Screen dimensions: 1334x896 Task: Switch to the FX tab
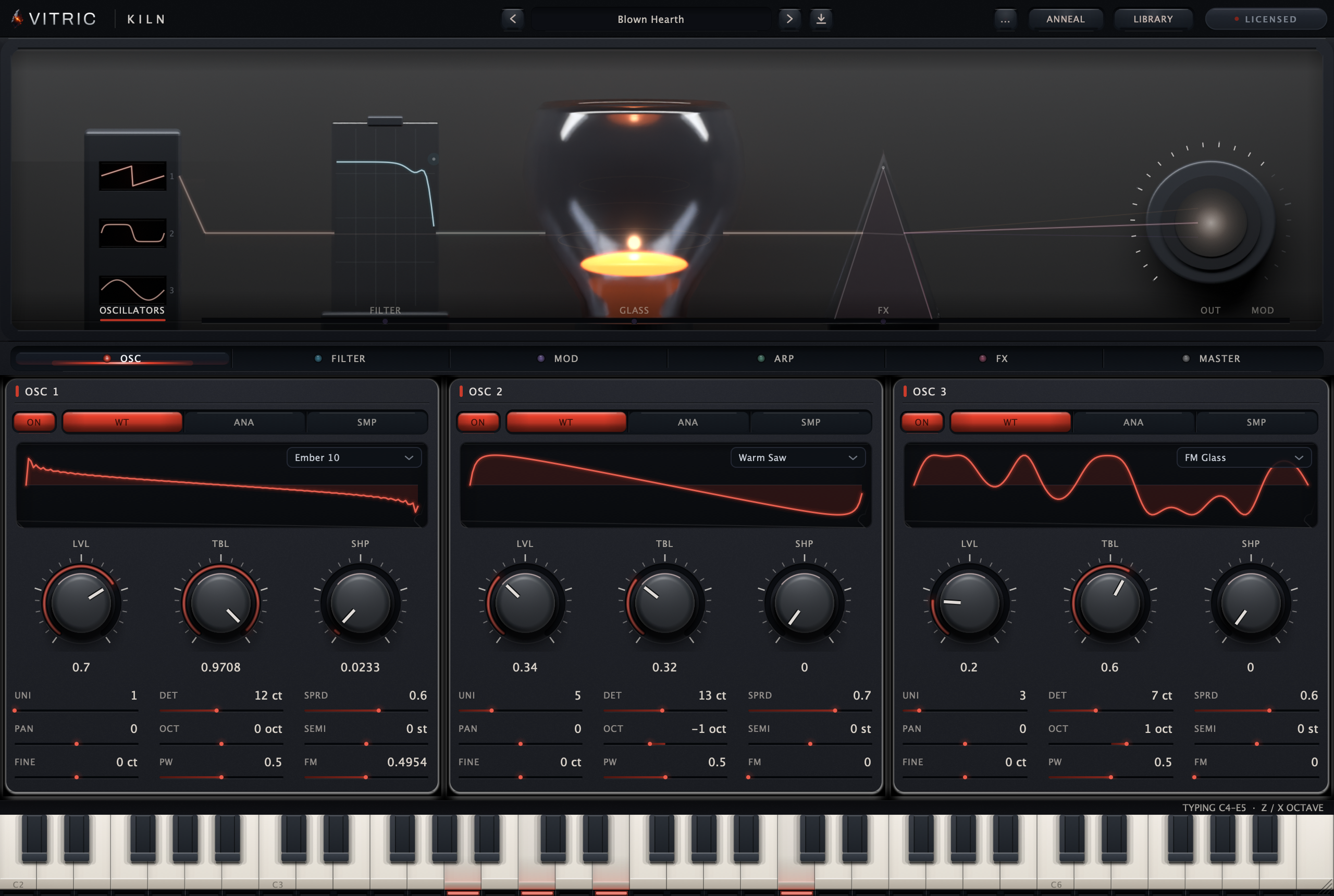point(994,358)
